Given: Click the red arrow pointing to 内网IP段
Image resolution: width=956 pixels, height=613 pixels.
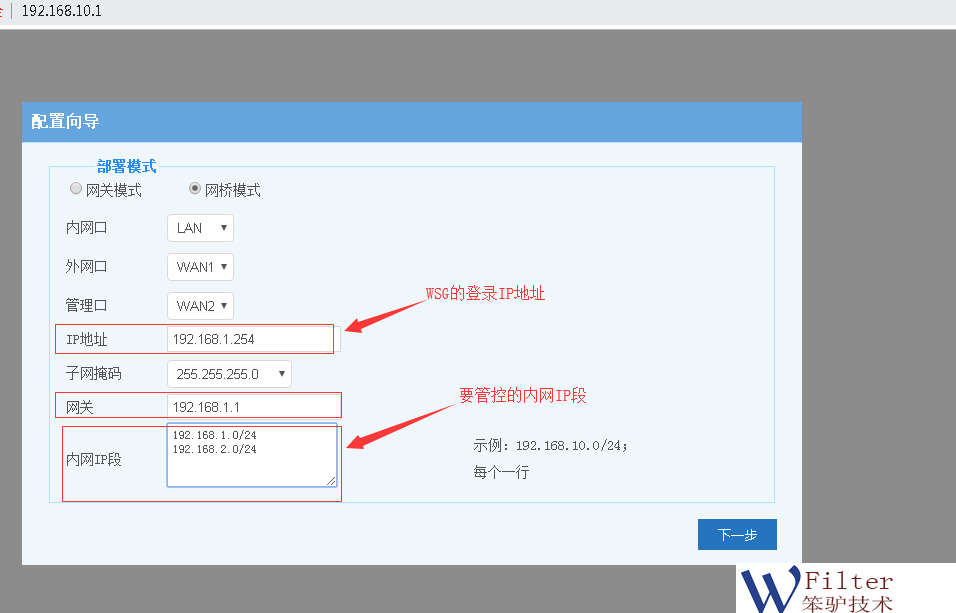Looking at the screenshot, I should point(396,426).
